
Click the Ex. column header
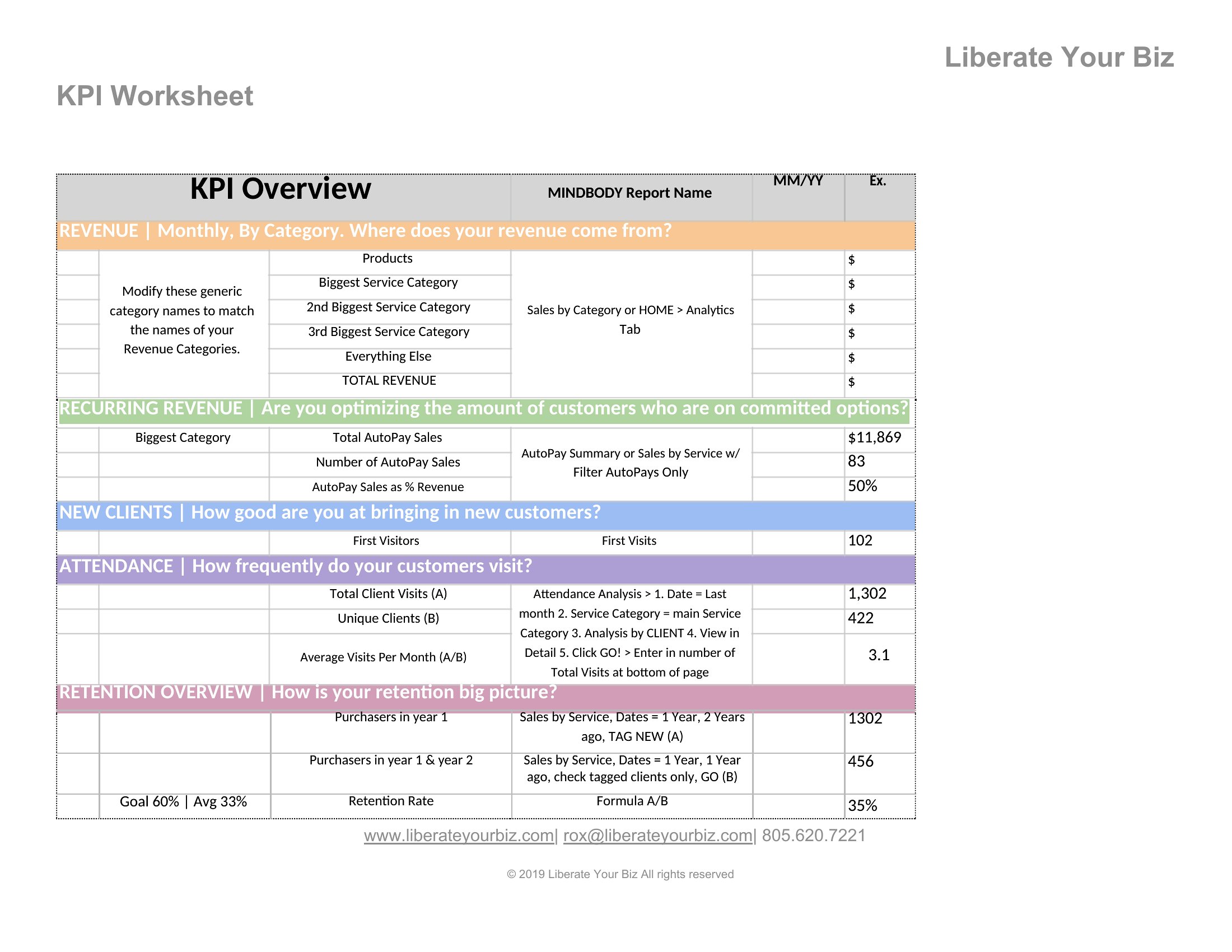[x=878, y=180]
